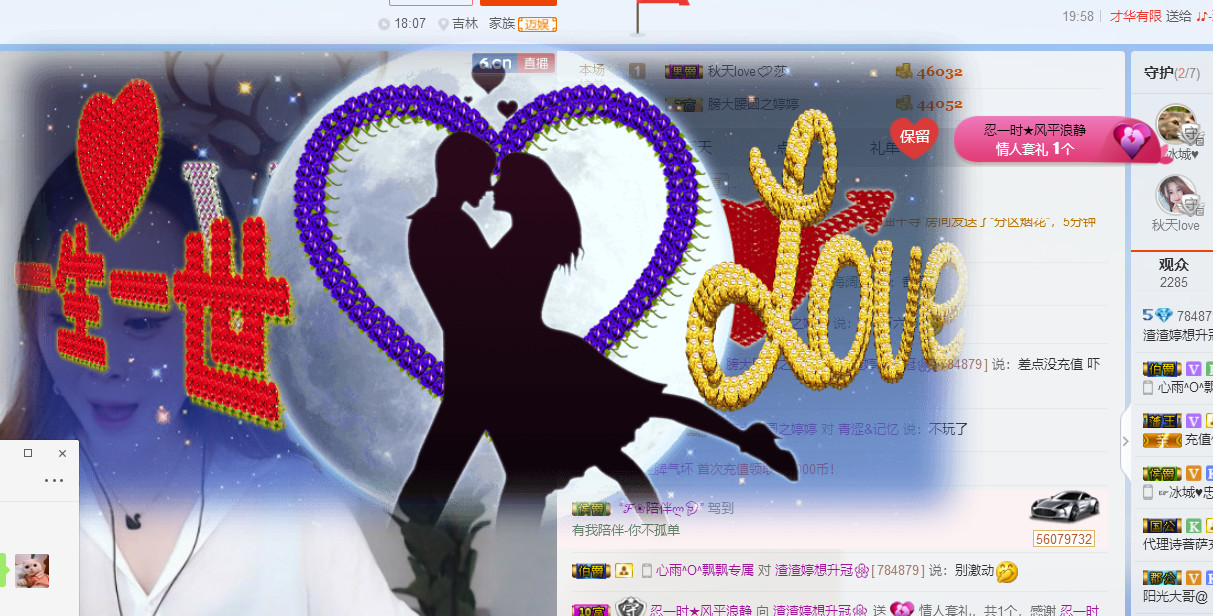
Task: Click the silver sports car entrance icon
Action: (x=1065, y=505)
